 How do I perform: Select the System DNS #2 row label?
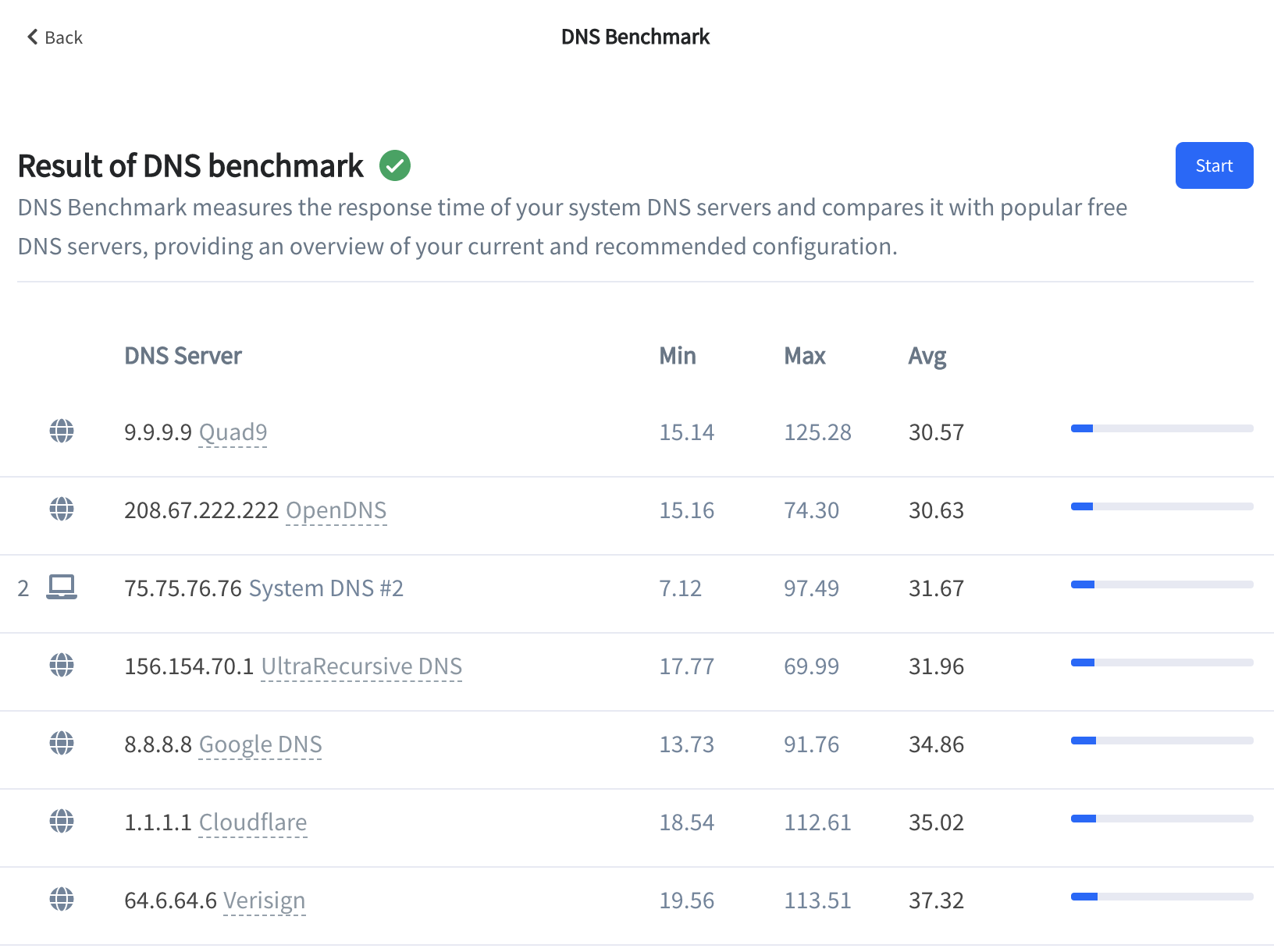[x=326, y=588]
